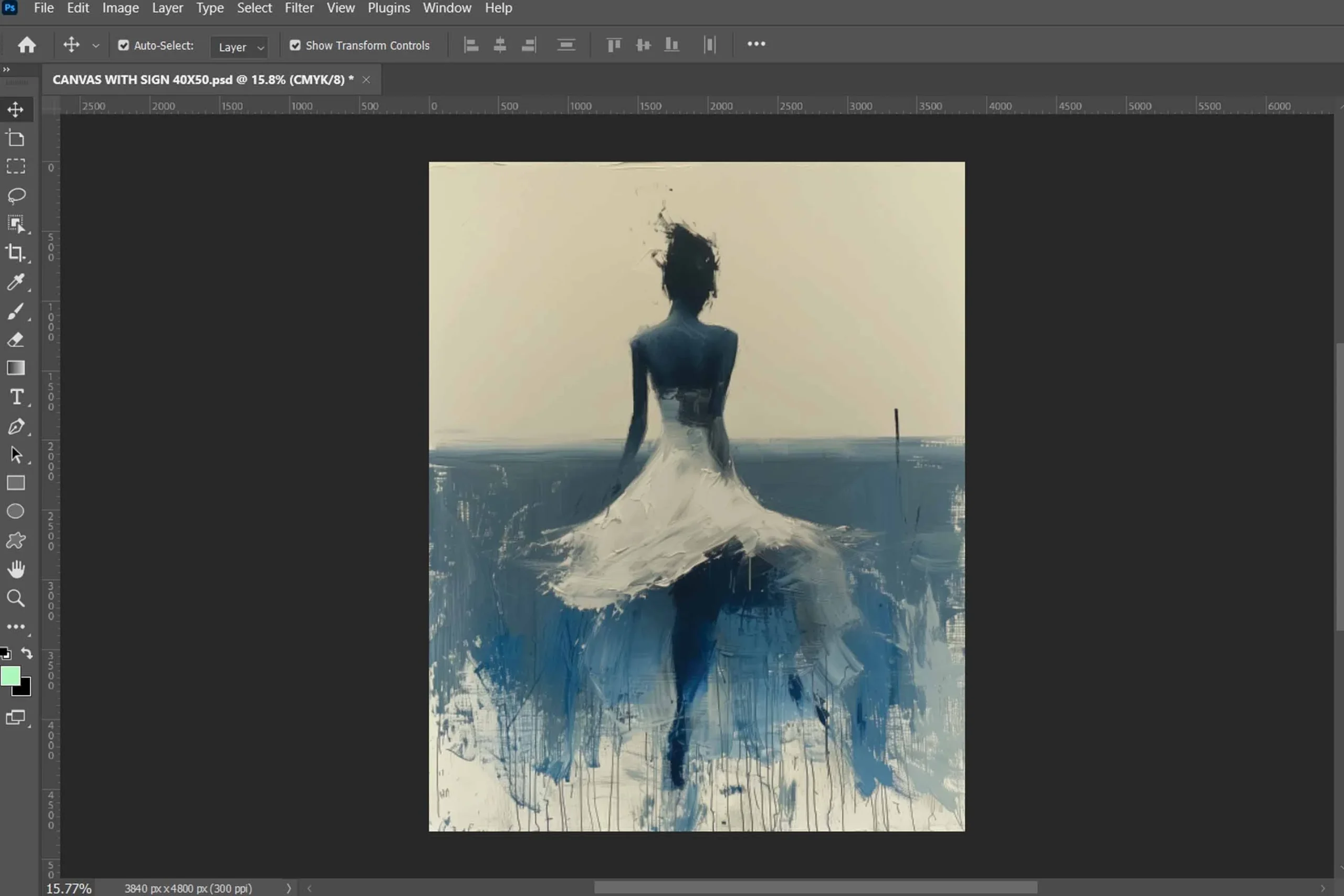Image resolution: width=1344 pixels, height=896 pixels.
Task: Click Align right edges icon
Action: [529, 45]
